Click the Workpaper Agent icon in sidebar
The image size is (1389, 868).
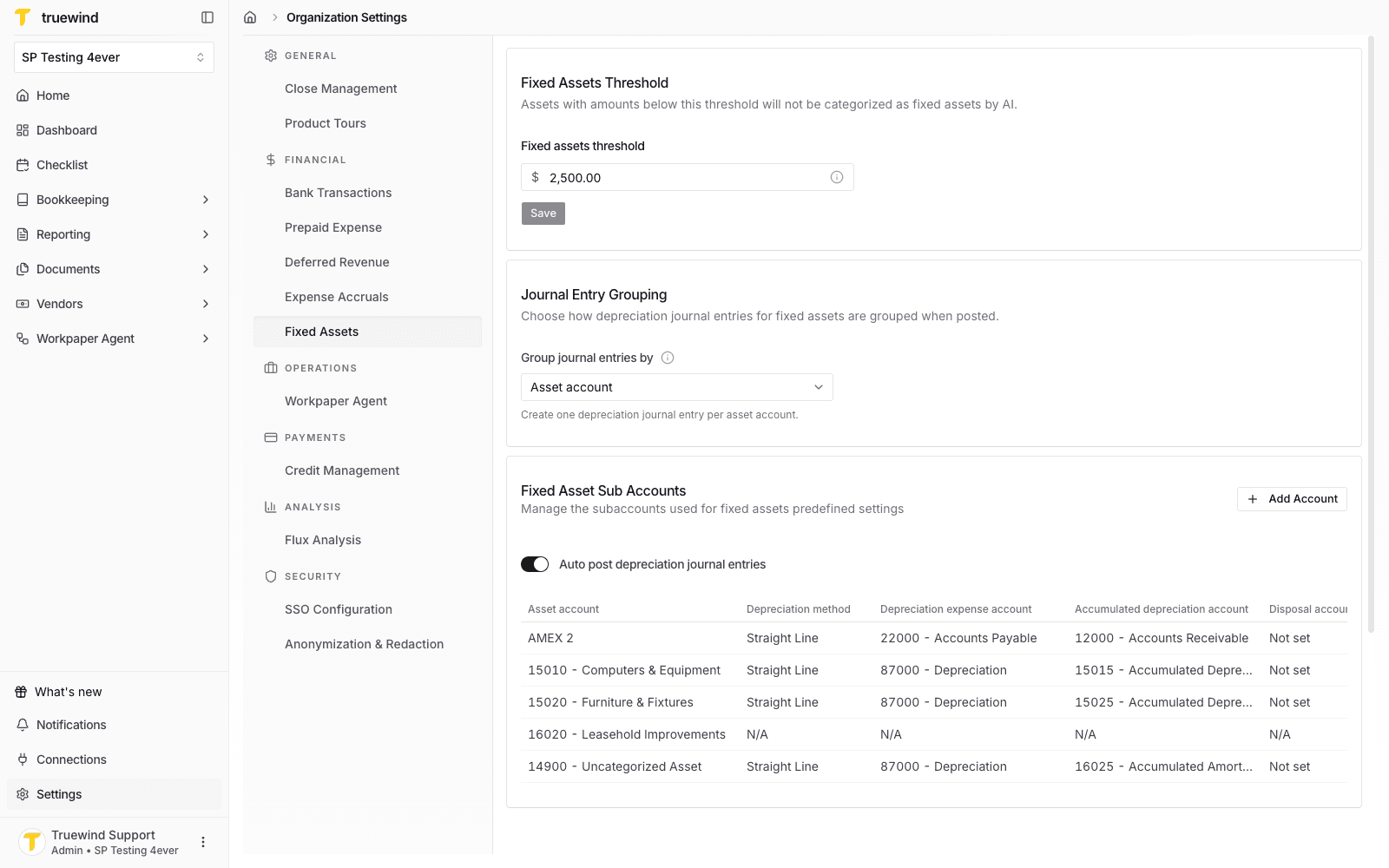[x=23, y=339]
